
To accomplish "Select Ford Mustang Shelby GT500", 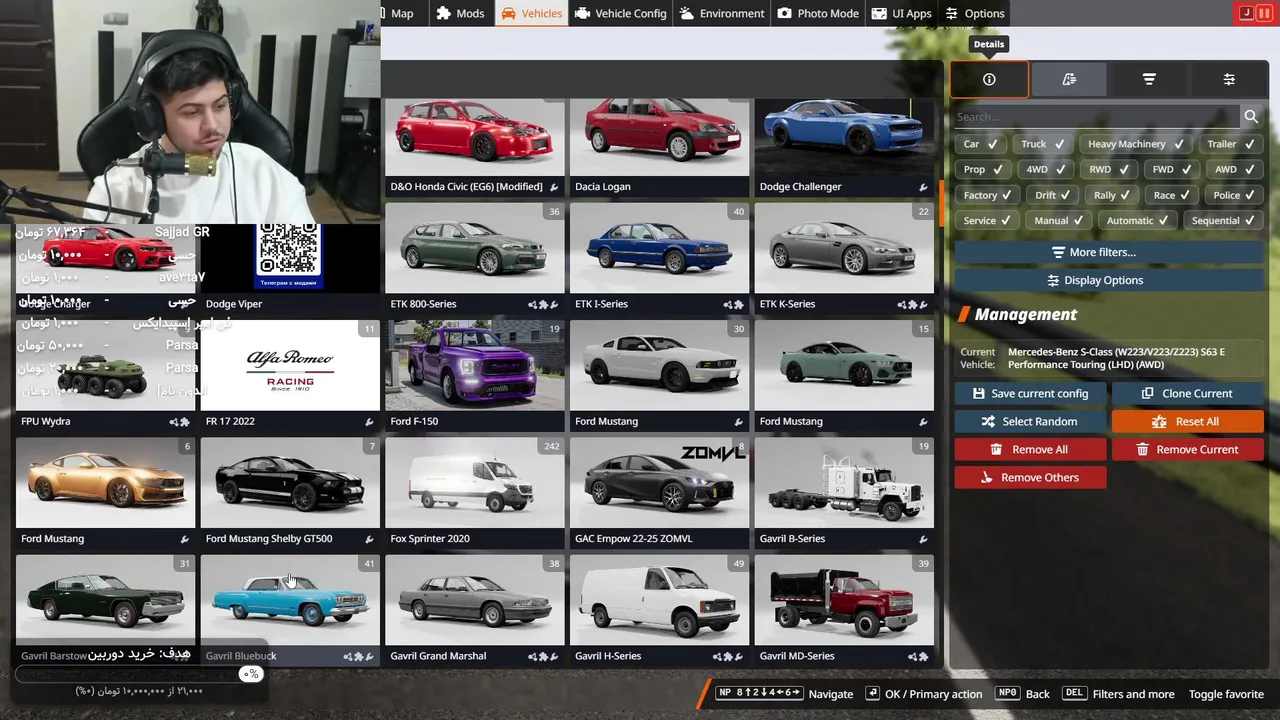I will click(x=290, y=492).
